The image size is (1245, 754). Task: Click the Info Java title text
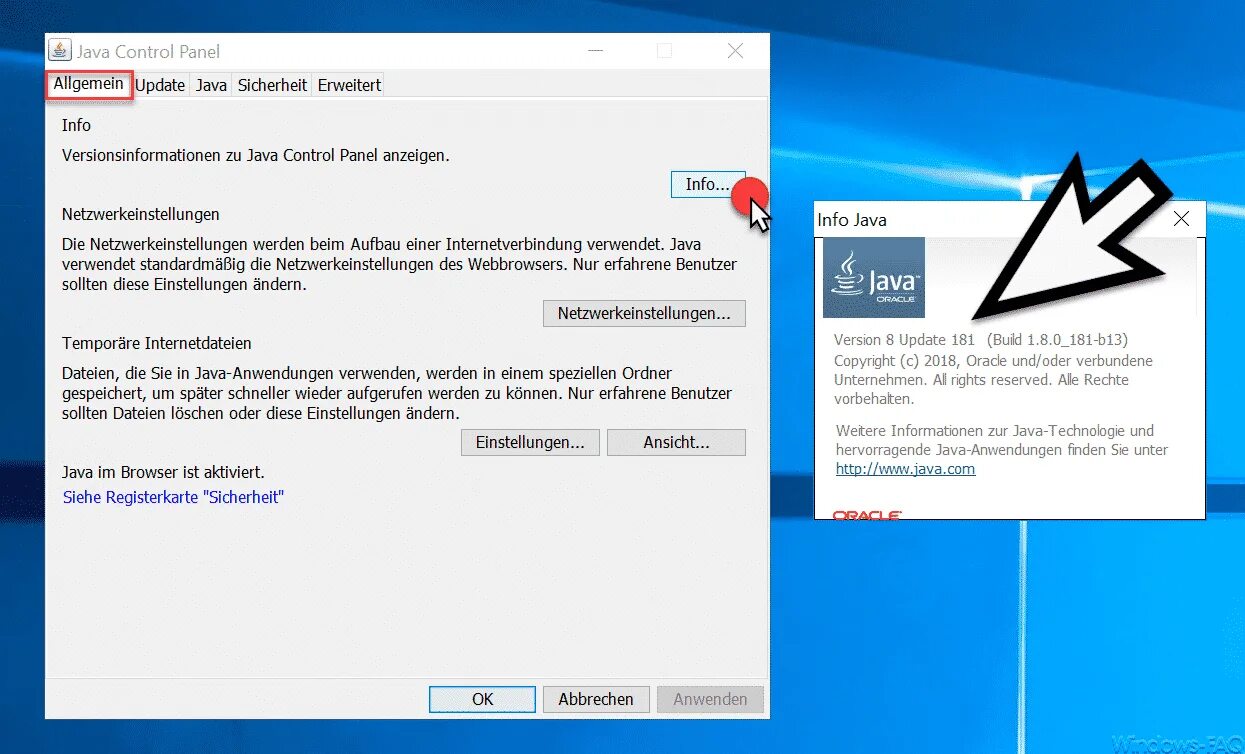(852, 220)
